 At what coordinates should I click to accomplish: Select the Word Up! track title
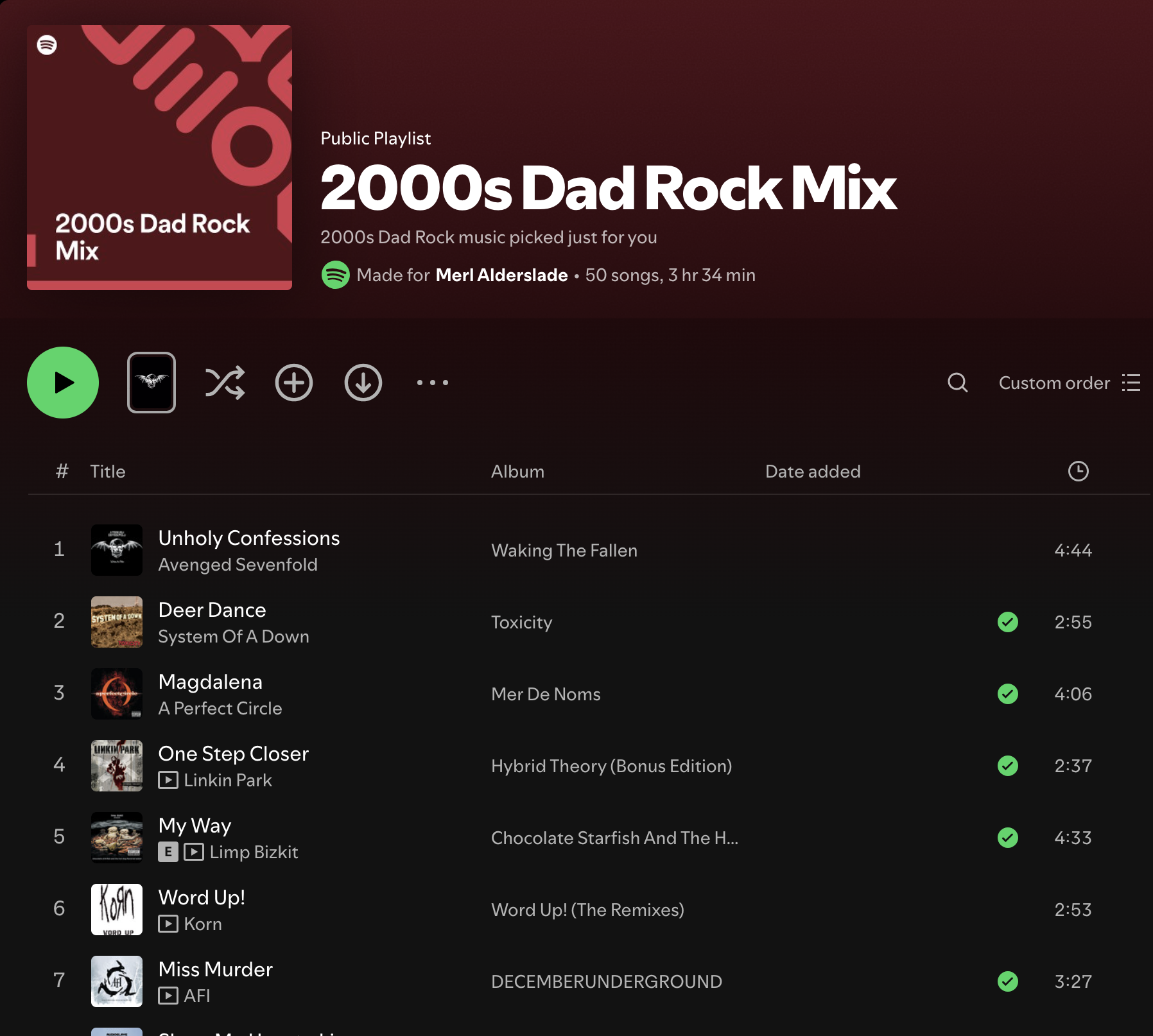[x=202, y=897]
